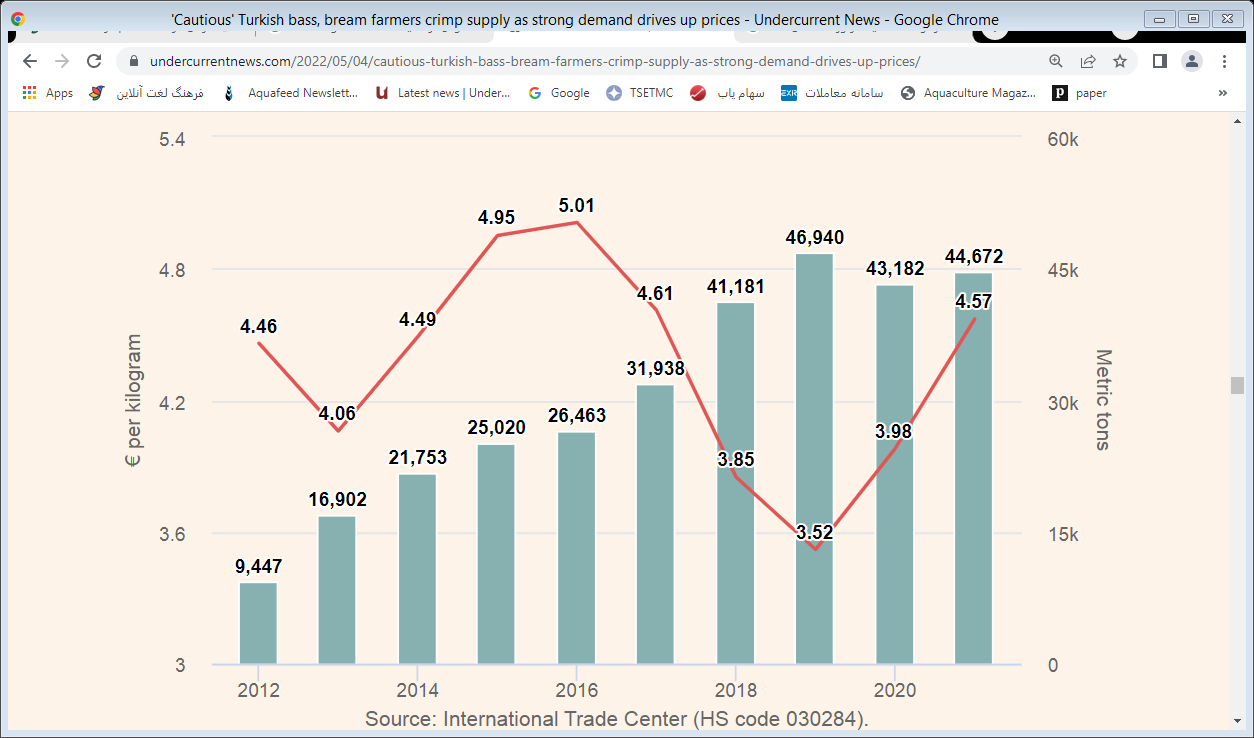Click the 2016 bar labeled 26,463
Viewport: 1254px width, 738px height.
(576, 548)
